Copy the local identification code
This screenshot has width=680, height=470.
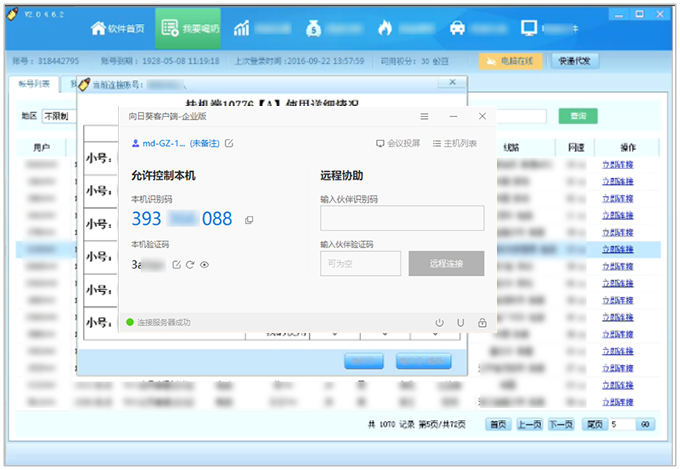250,220
